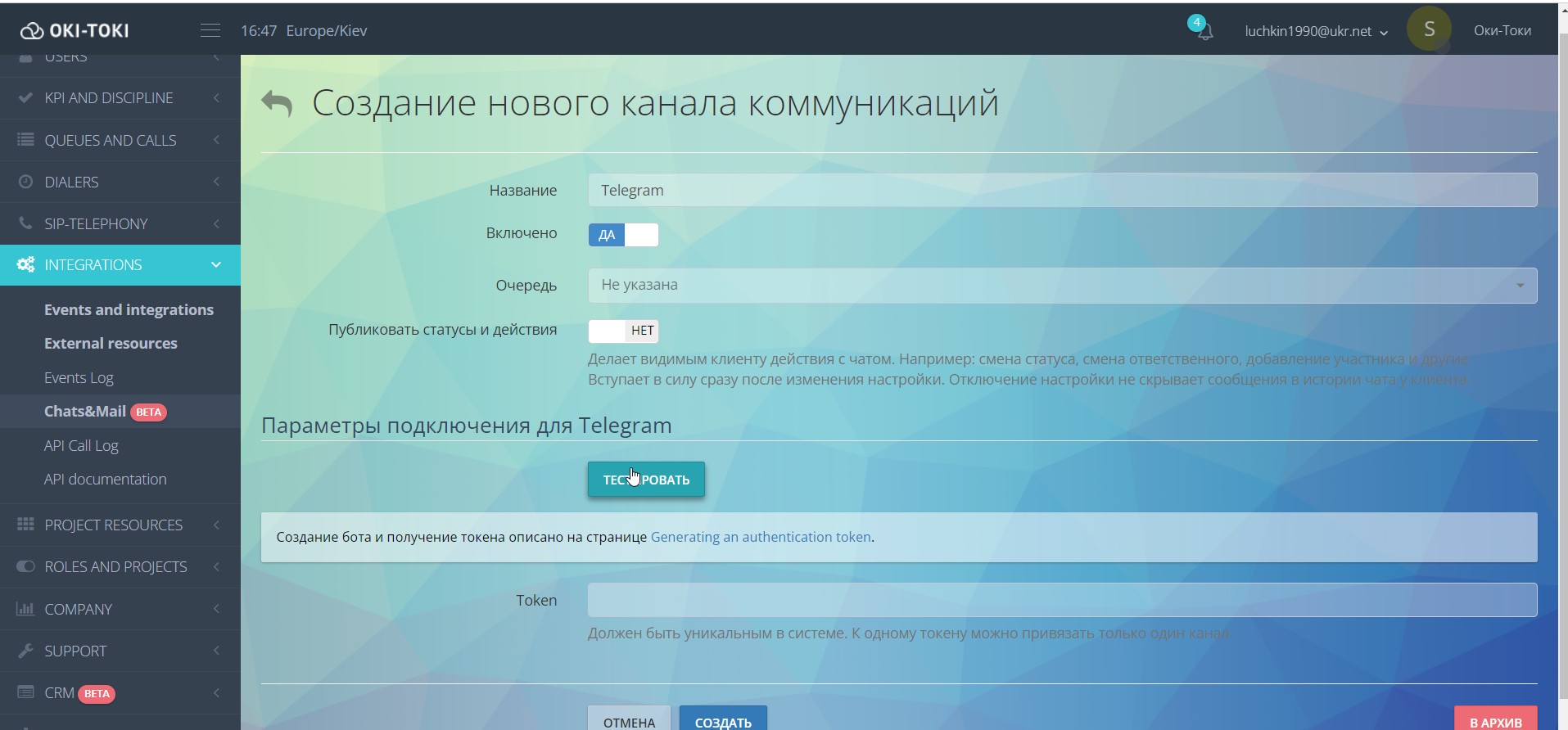The width and height of the screenshot is (1568, 730).
Task: Click the KPI and Discipline checkmark icon
Action: [x=26, y=97]
